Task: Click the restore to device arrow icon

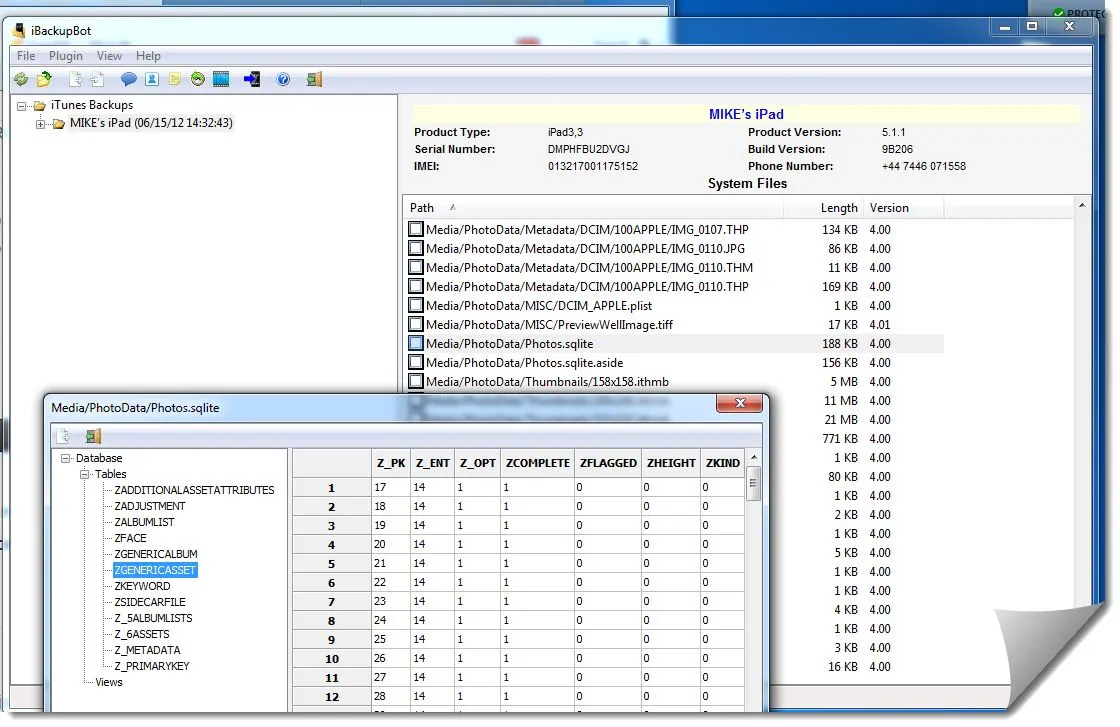Action: pyautogui.click(x=252, y=80)
